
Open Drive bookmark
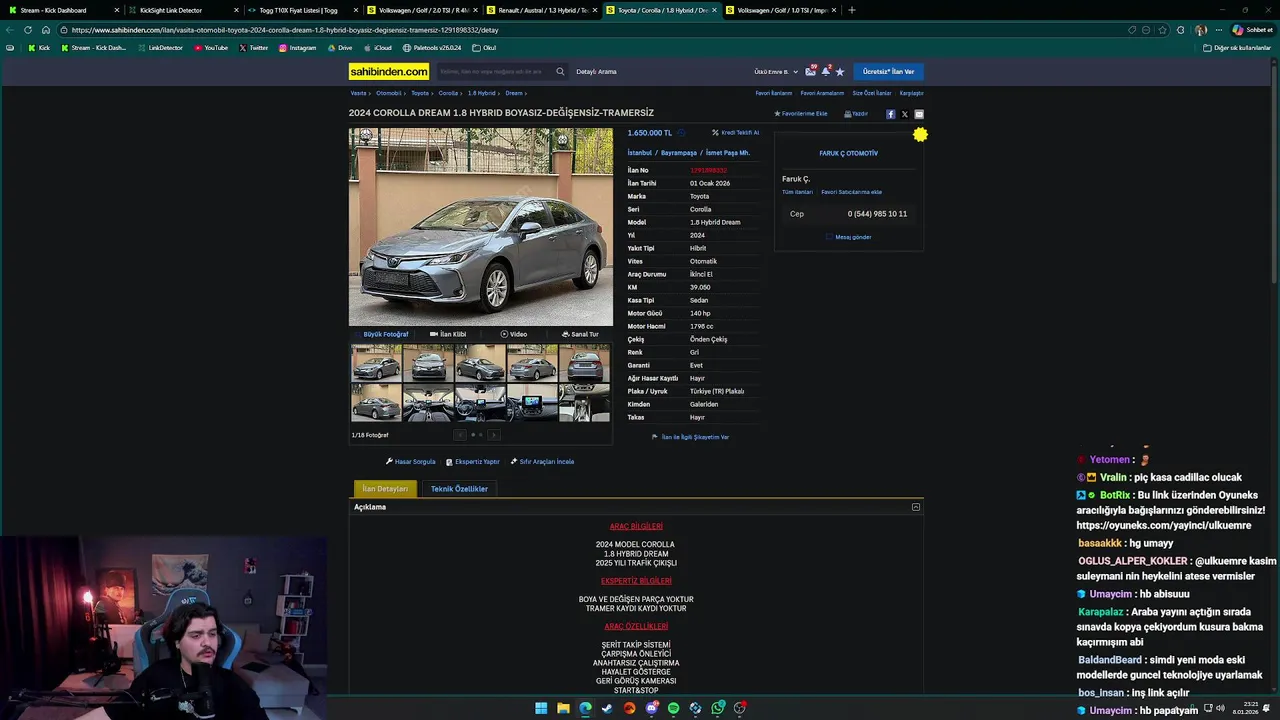340,48
